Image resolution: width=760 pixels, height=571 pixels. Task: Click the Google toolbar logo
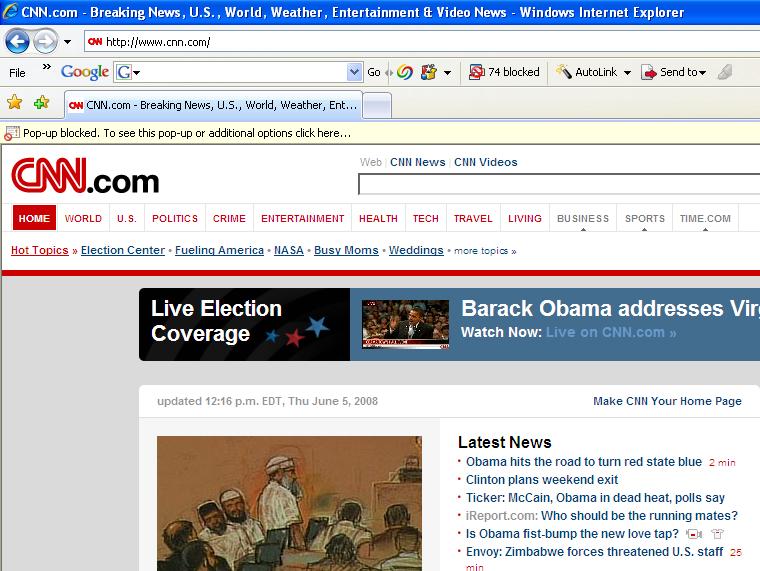coord(84,72)
